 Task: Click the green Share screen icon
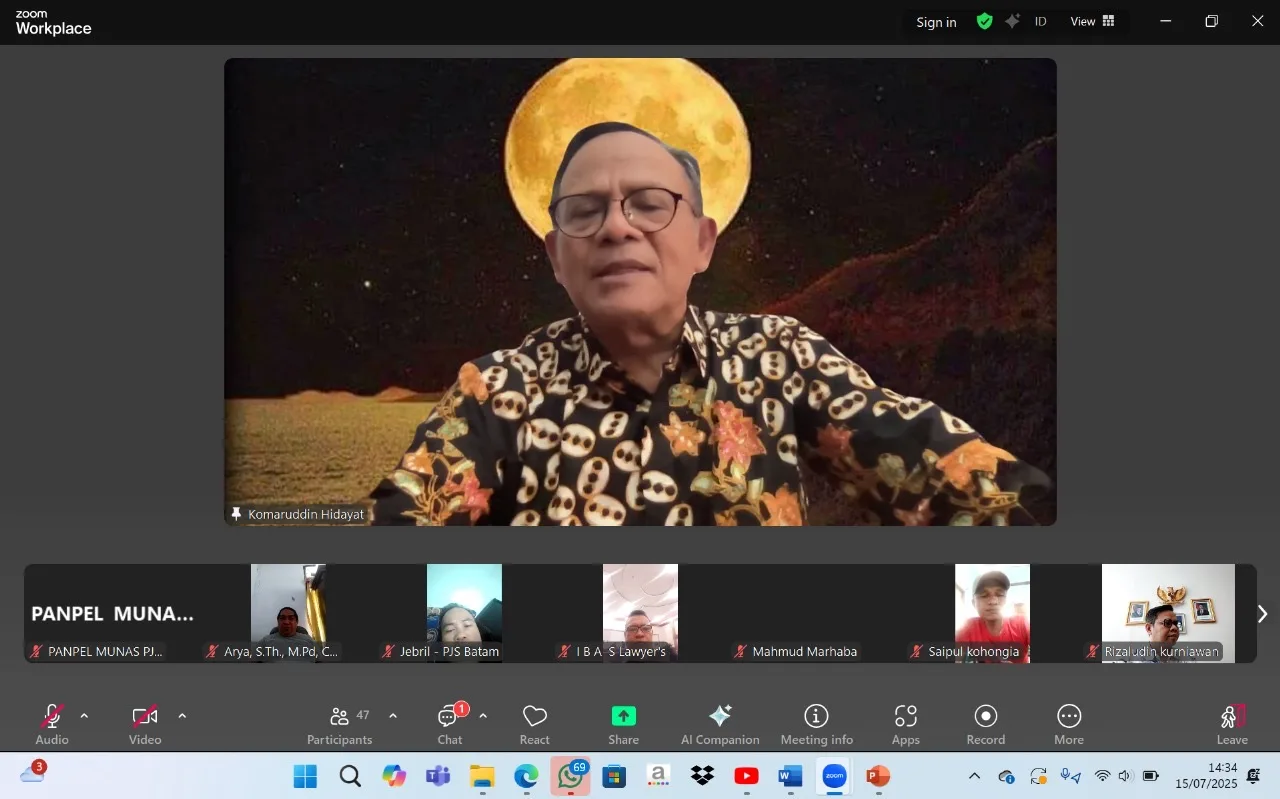(623, 716)
